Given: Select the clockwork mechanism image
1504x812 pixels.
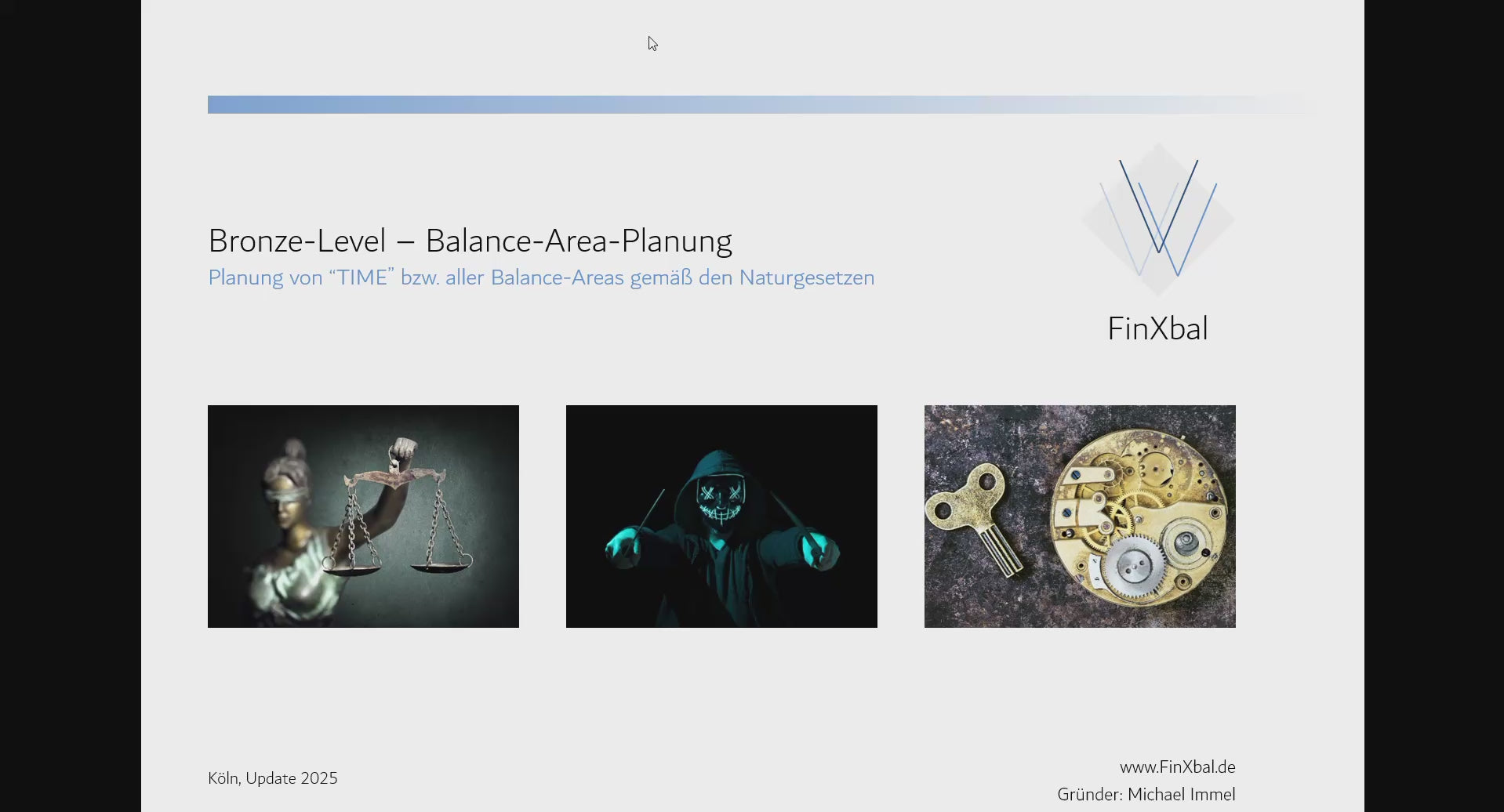Looking at the screenshot, I should click(x=1080, y=516).
